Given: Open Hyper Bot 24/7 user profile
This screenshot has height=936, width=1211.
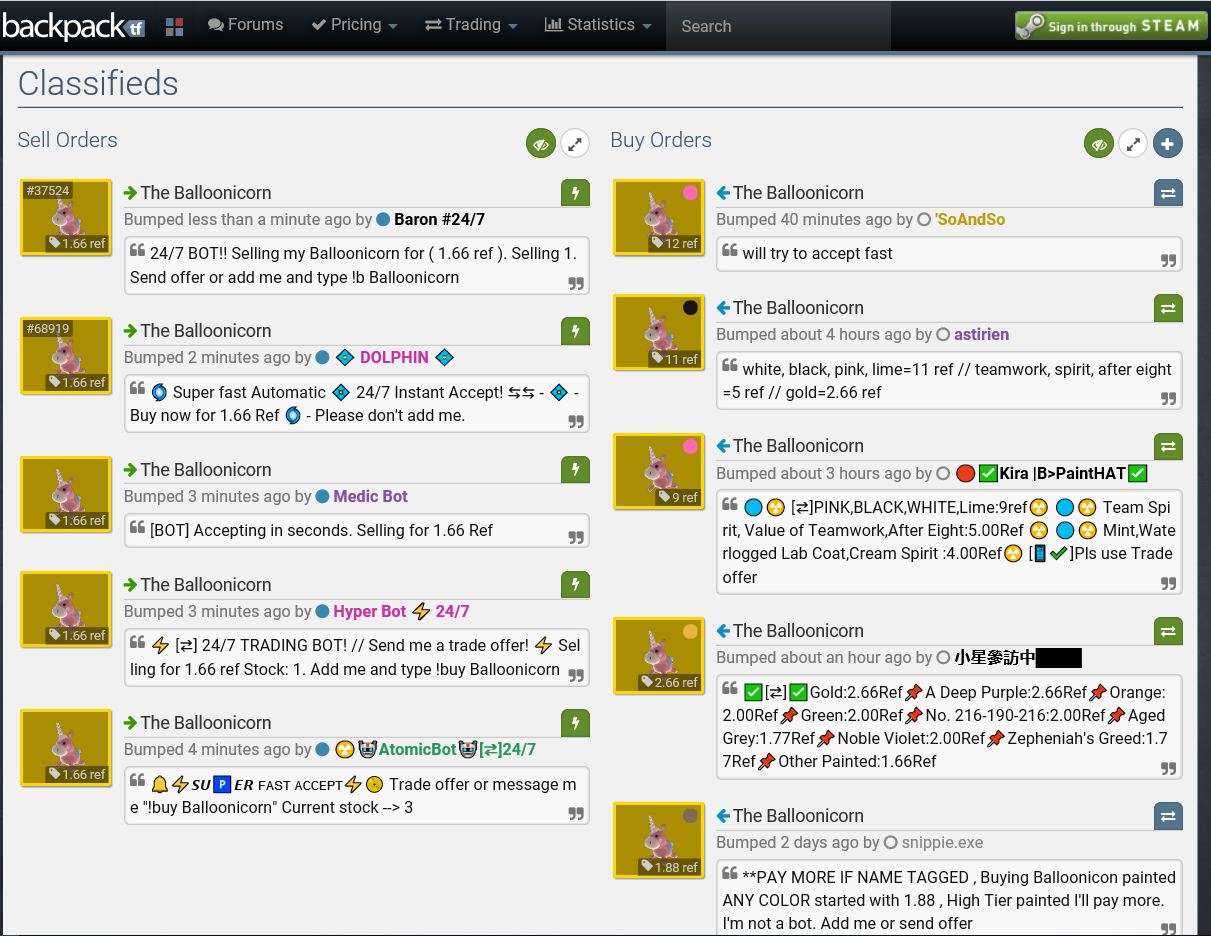Looking at the screenshot, I should [401, 611].
